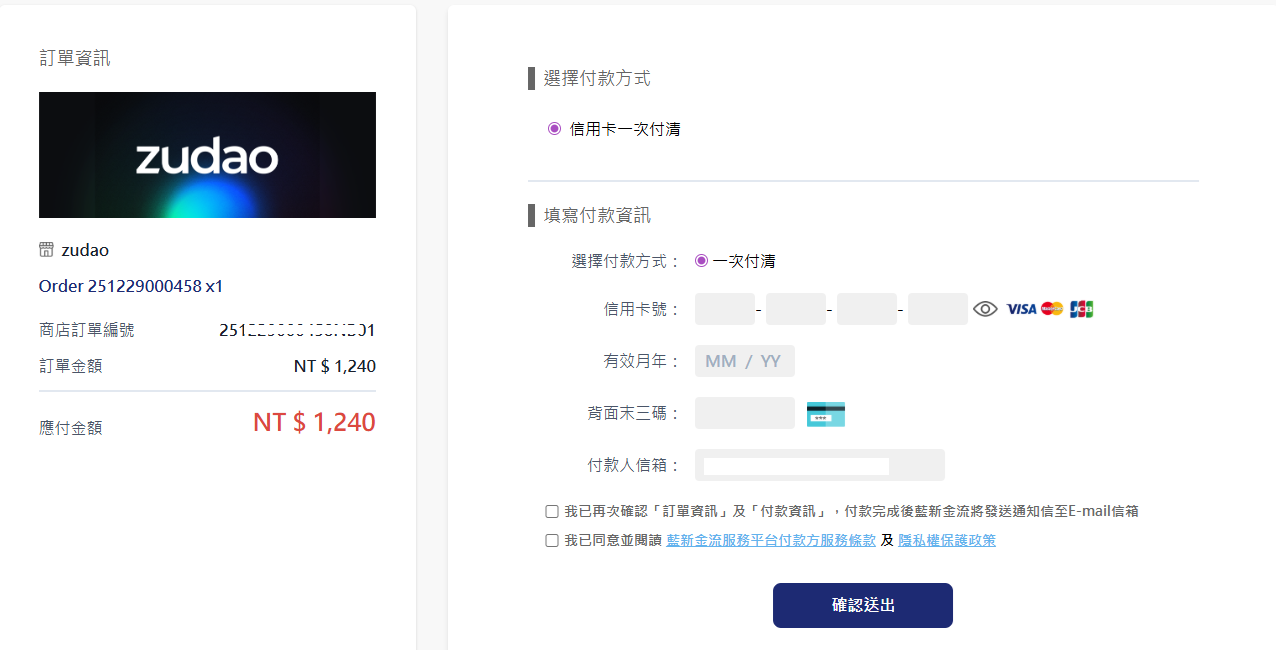This screenshot has width=1276, height=650.
Task: Click the second credit card number box
Action: pos(796,309)
